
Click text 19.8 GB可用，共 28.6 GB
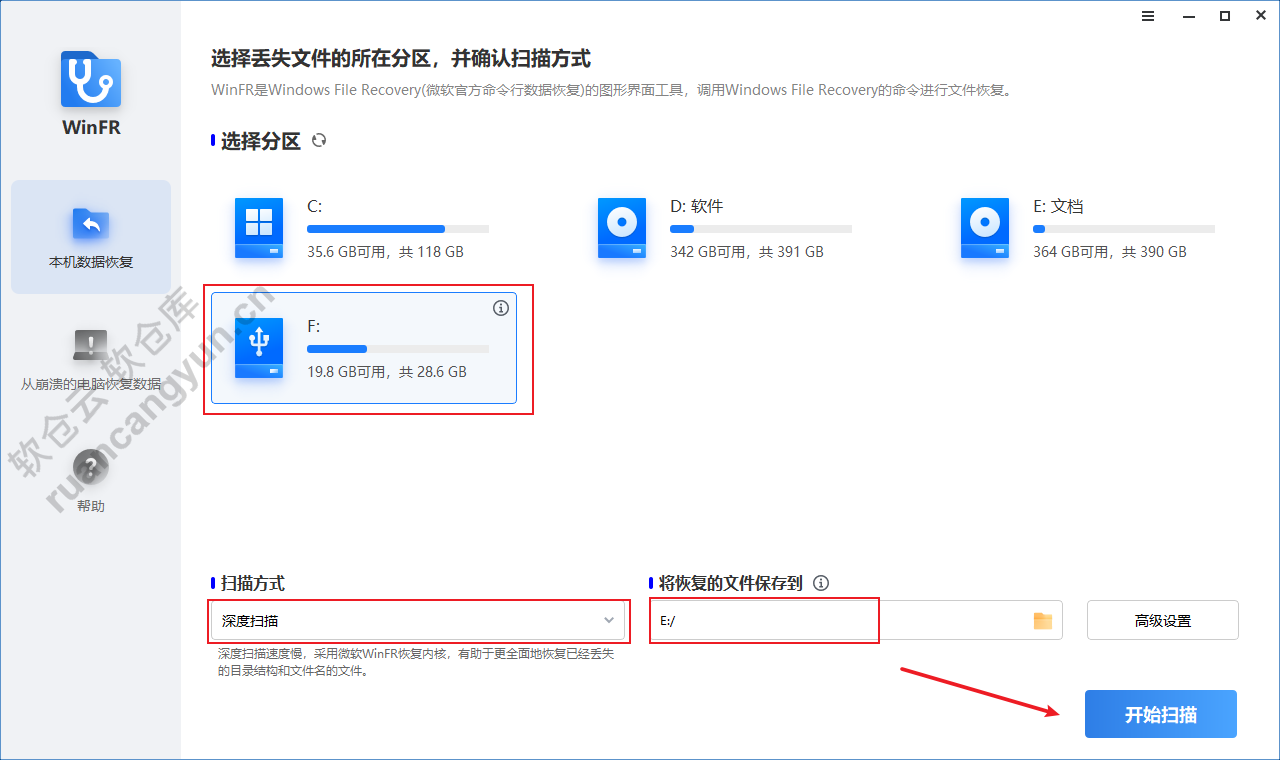[387, 372]
